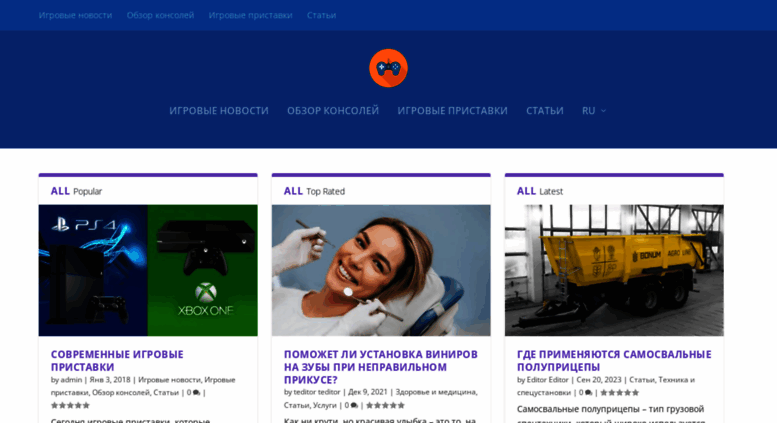This screenshot has height=423, width=777.
Task: Open article Современные игровые приставки
Action: click(117, 361)
